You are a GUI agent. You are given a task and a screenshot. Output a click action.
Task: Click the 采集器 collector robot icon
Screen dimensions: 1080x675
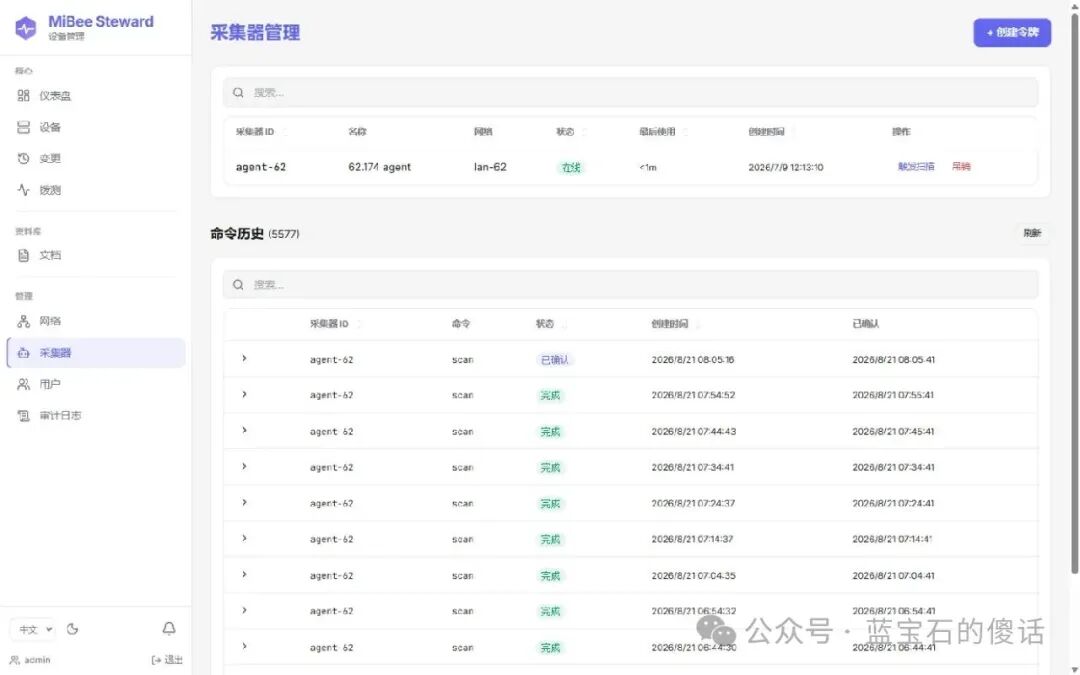click(x=23, y=353)
